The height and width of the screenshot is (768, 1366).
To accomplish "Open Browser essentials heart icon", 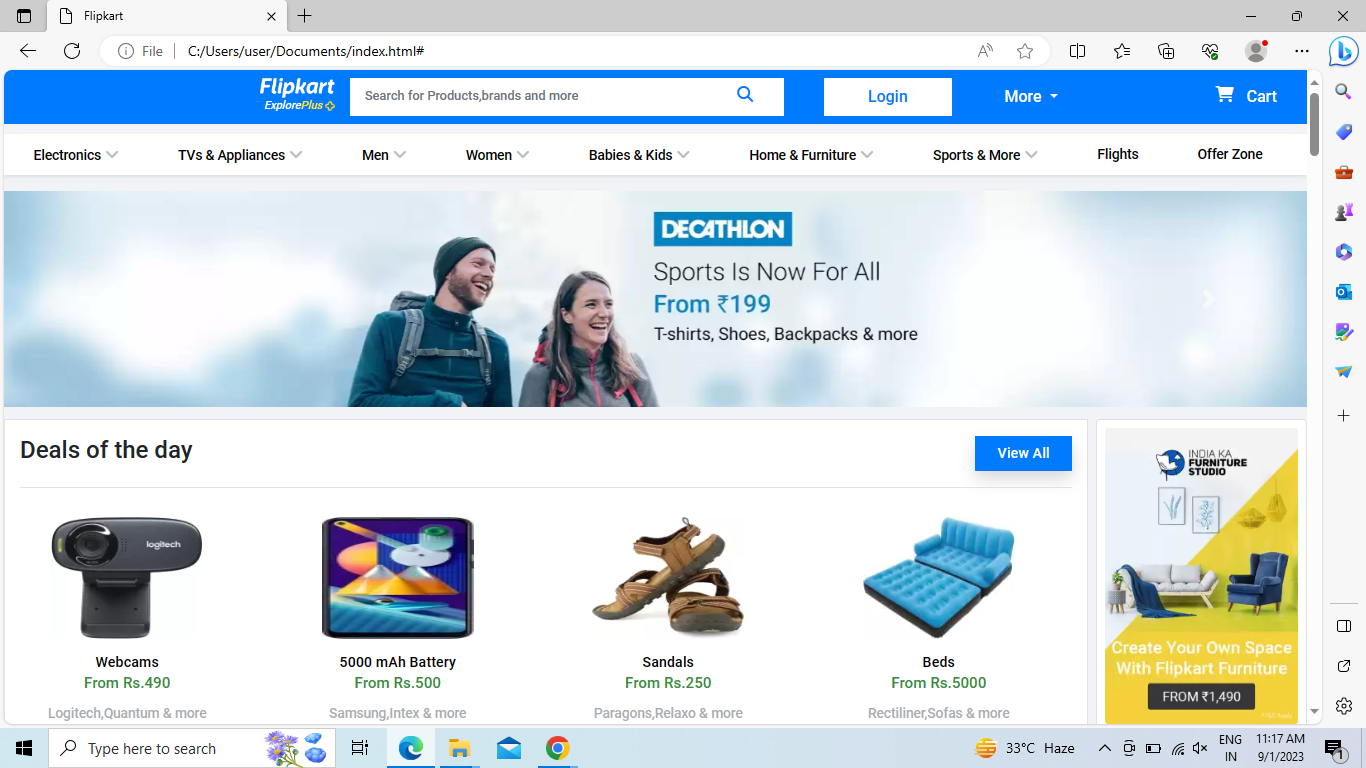I will [1210, 51].
